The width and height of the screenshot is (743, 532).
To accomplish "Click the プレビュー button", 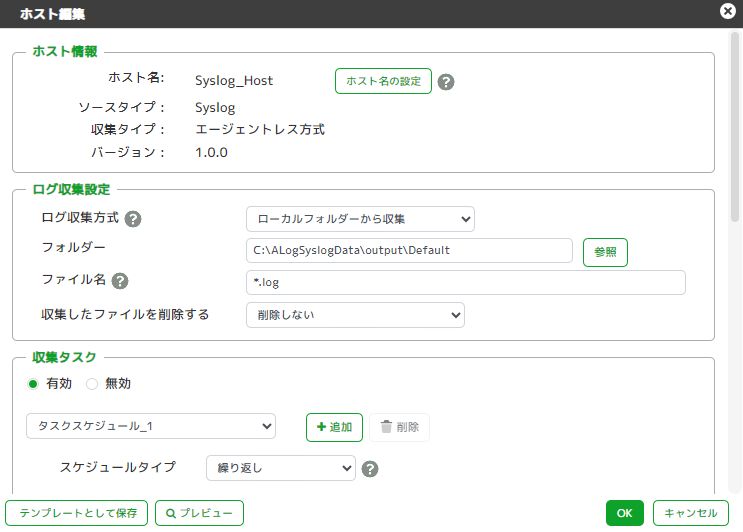I will [x=199, y=513].
